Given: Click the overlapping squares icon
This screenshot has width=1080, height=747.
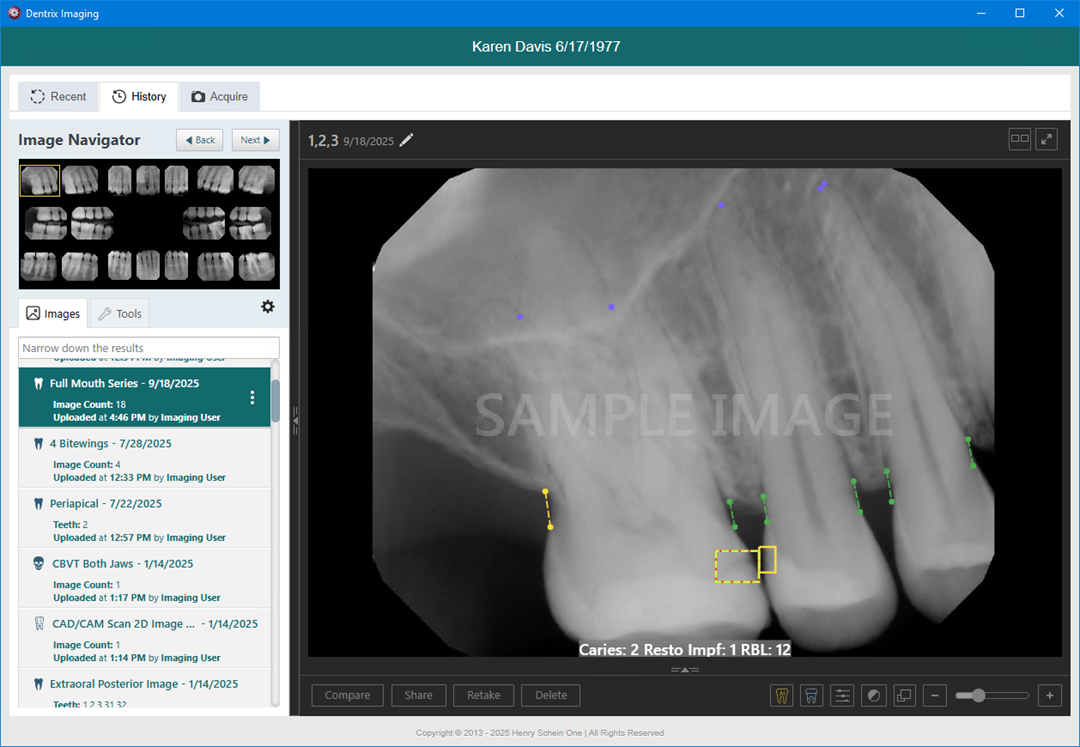Looking at the screenshot, I should coord(904,695).
